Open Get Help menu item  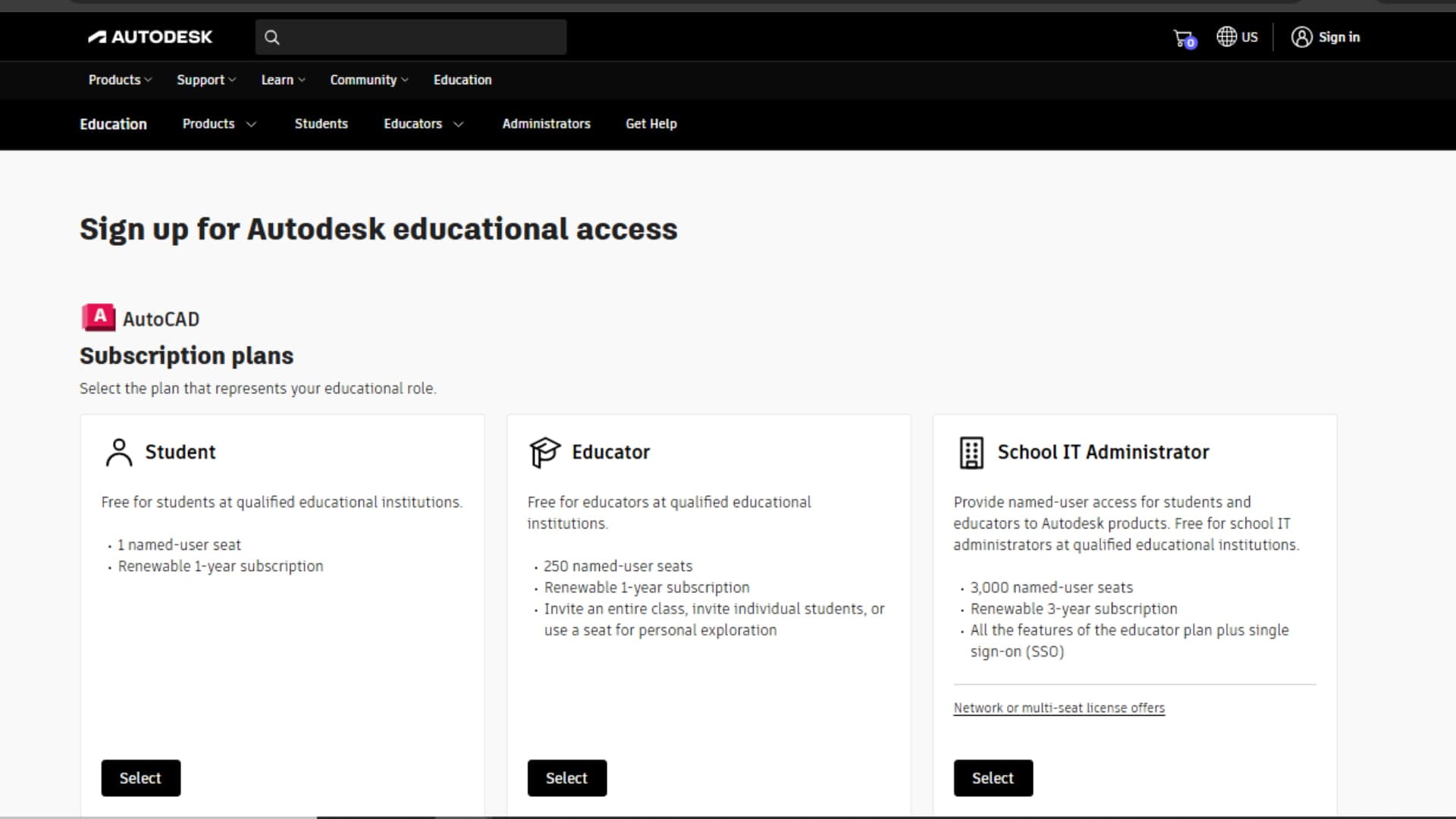tap(651, 124)
